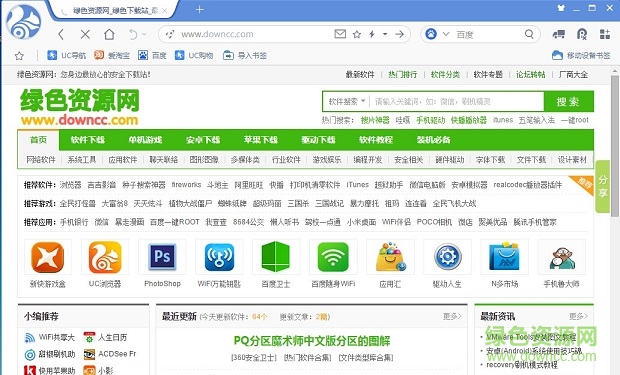Open the 软件搜索 category dropdown
Image resolution: width=620 pixels, height=375 pixels.
click(x=346, y=102)
